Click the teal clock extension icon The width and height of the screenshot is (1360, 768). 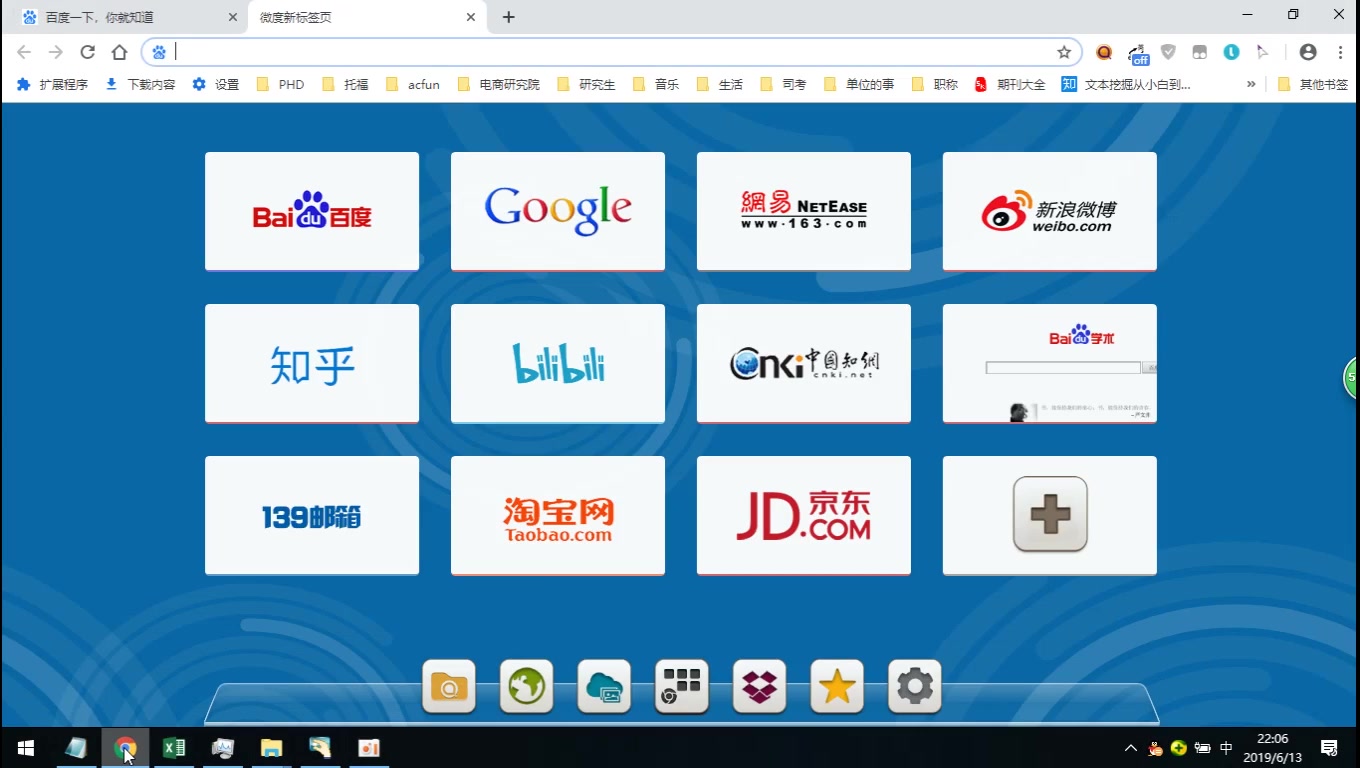(x=1232, y=52)
